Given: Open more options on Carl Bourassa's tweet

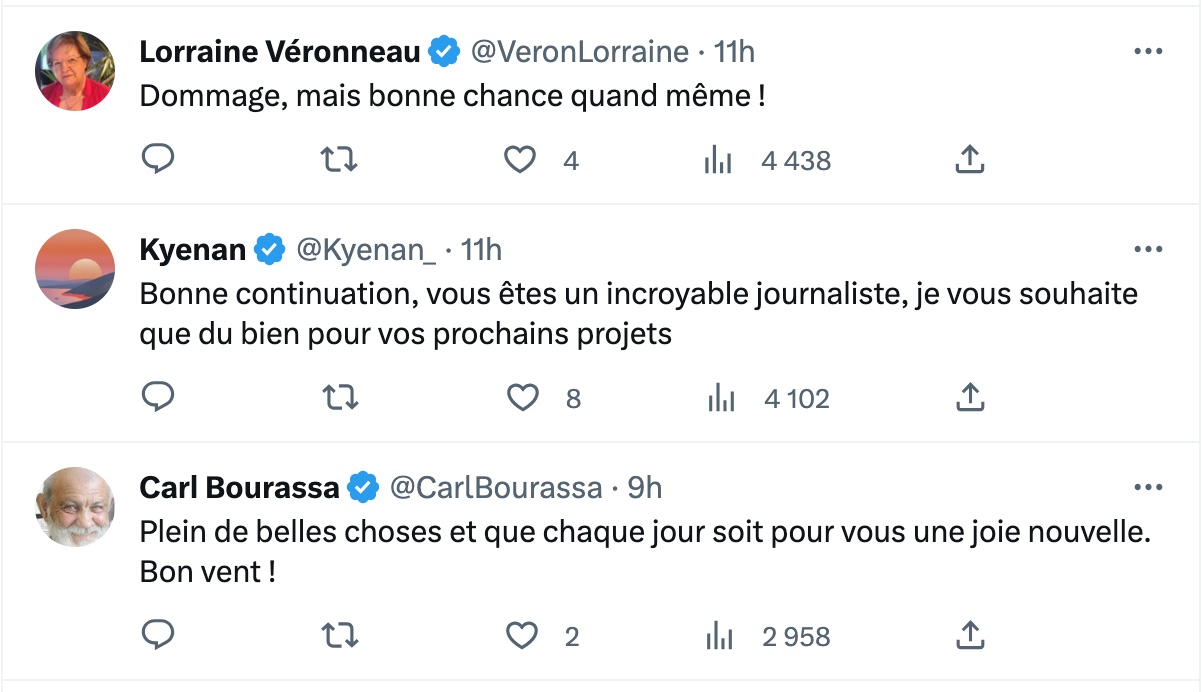Looking at the screenshot, I should click(x=1147, y=487).
